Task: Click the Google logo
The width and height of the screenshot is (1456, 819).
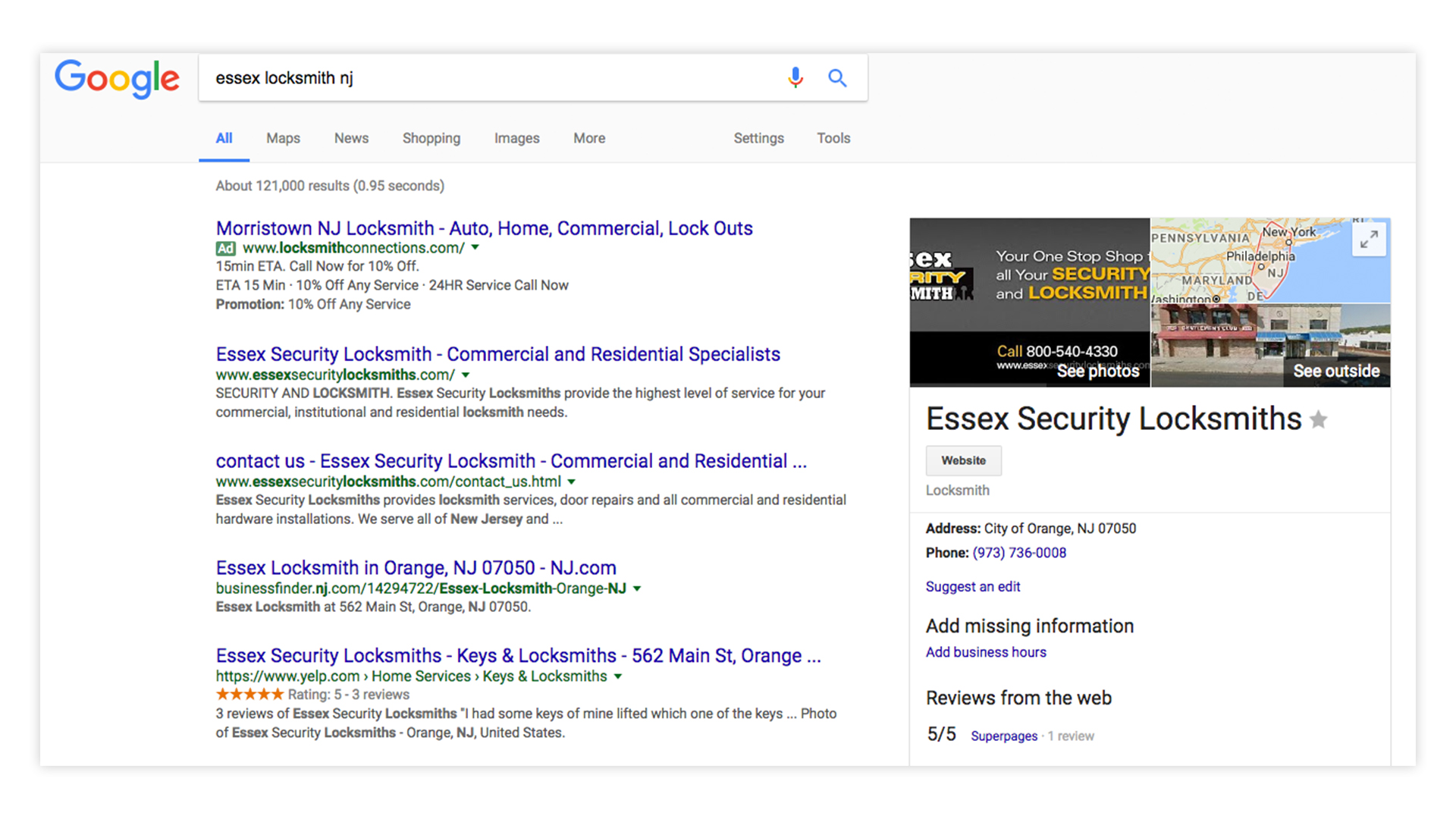Action: click(117, 78)
